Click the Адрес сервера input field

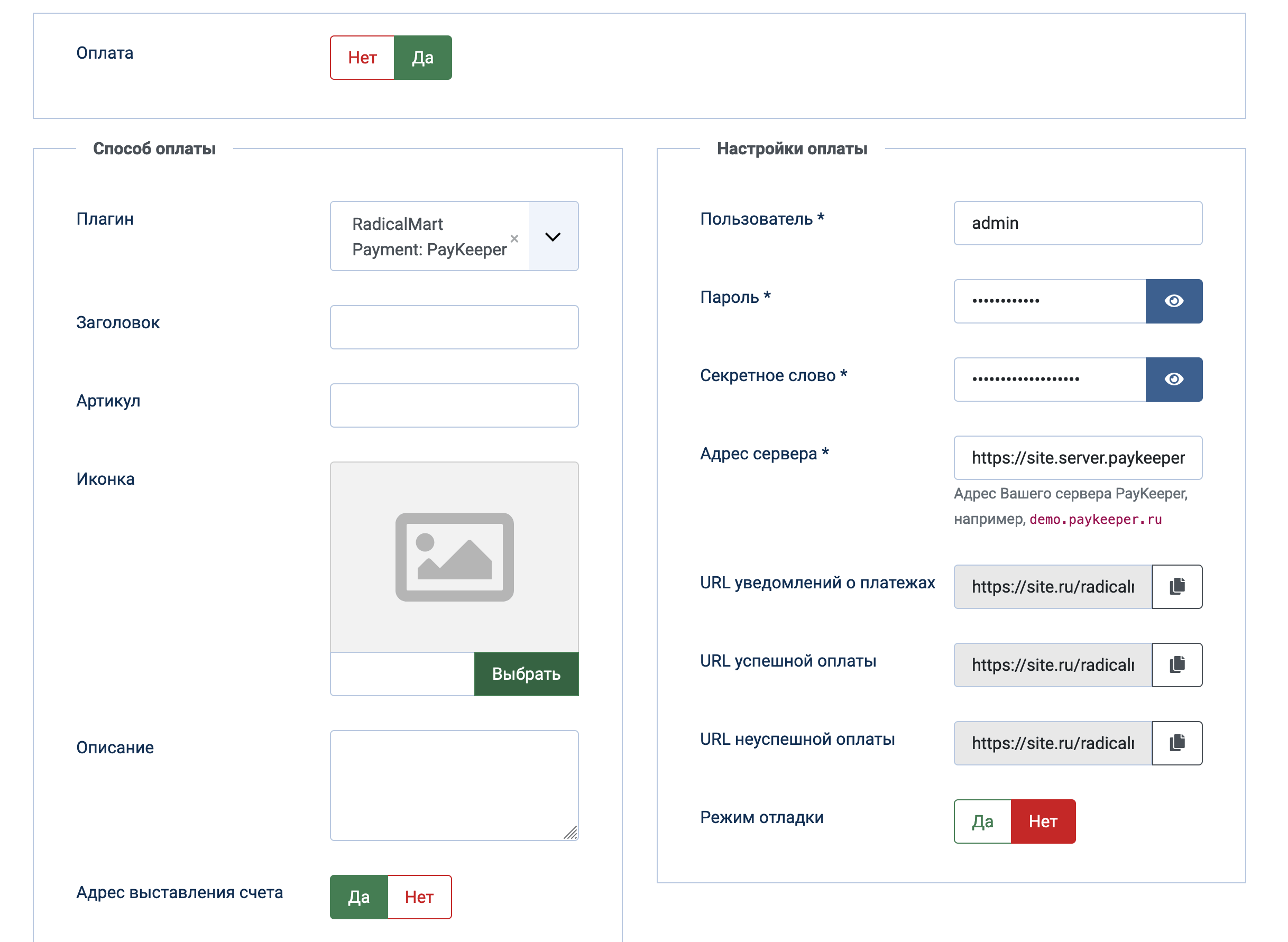click(x=1077, y=457)
